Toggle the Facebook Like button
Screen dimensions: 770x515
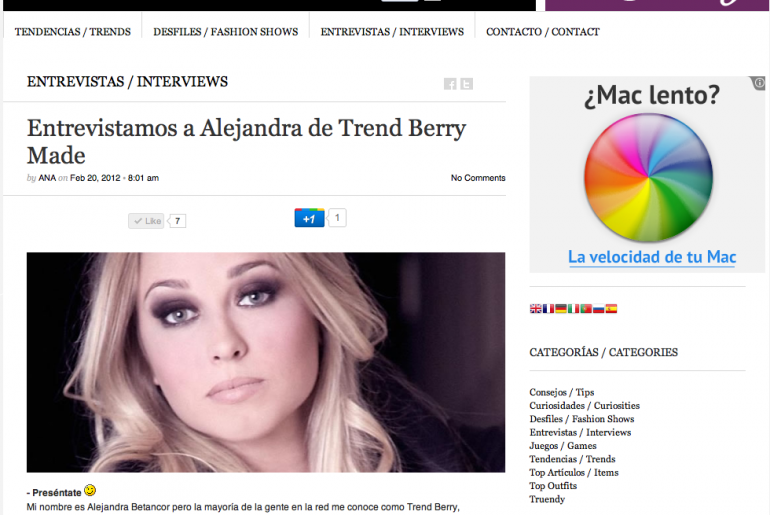click(x=146, y=221)
